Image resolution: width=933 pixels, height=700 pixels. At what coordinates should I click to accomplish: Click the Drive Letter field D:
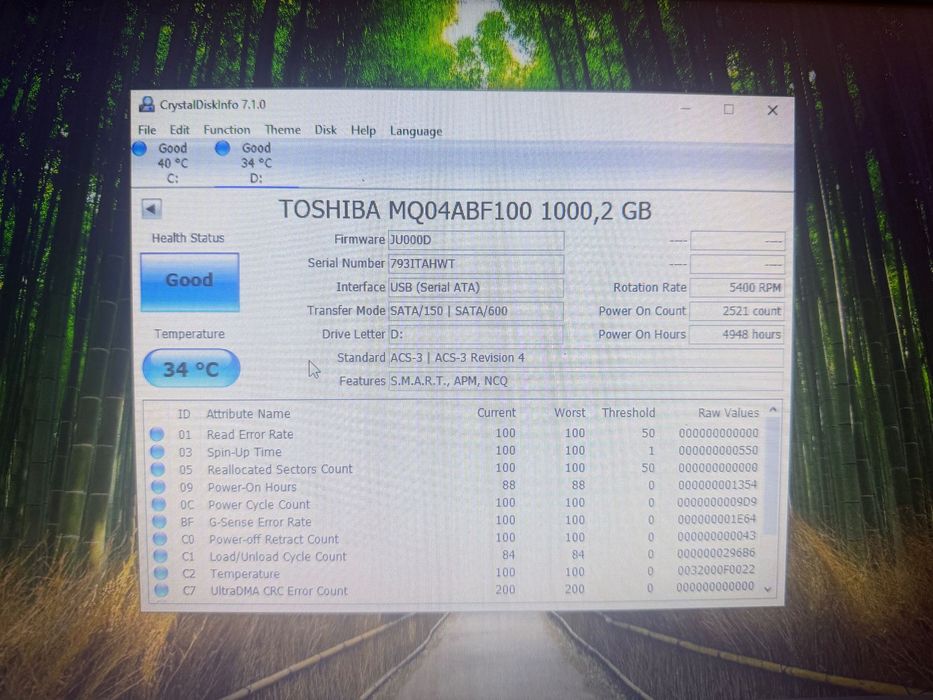tap(475, 335)
